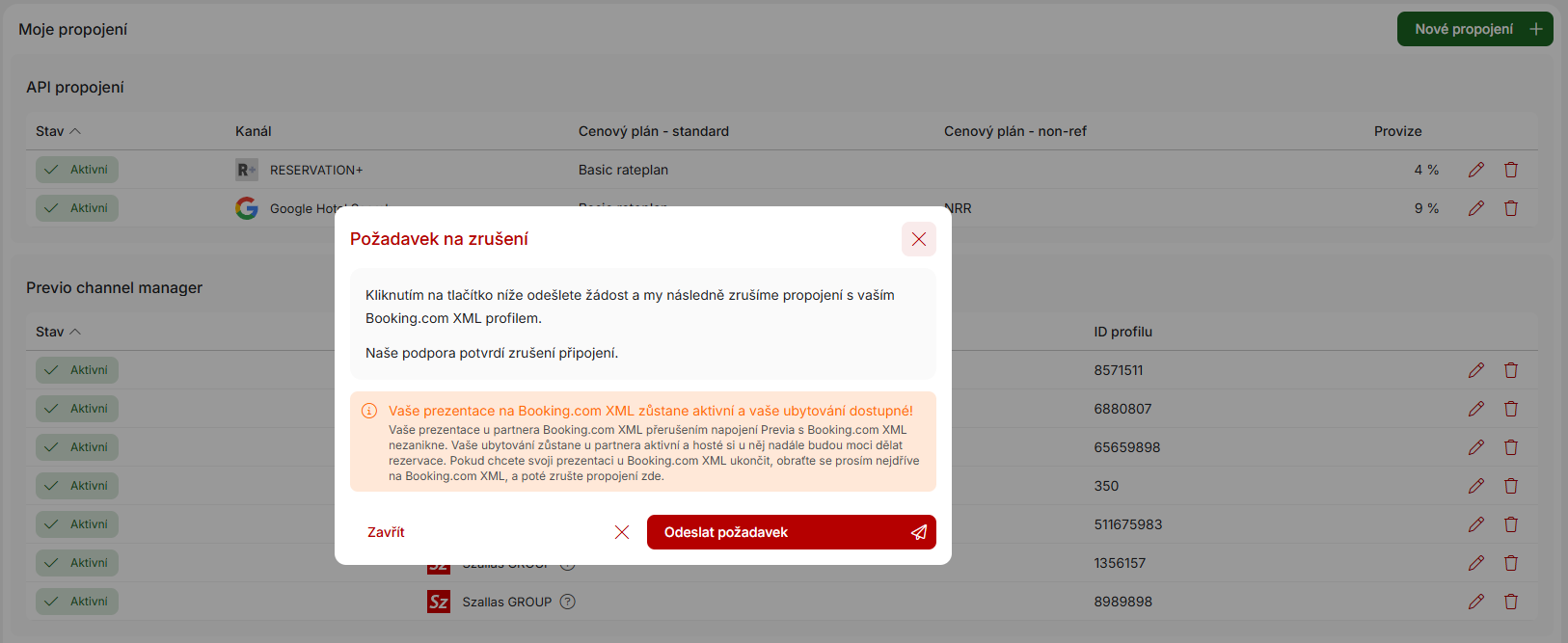The image size is (1568, 643).
Task: Click the Odeslat požadavek button
Action: click(791, 532)
